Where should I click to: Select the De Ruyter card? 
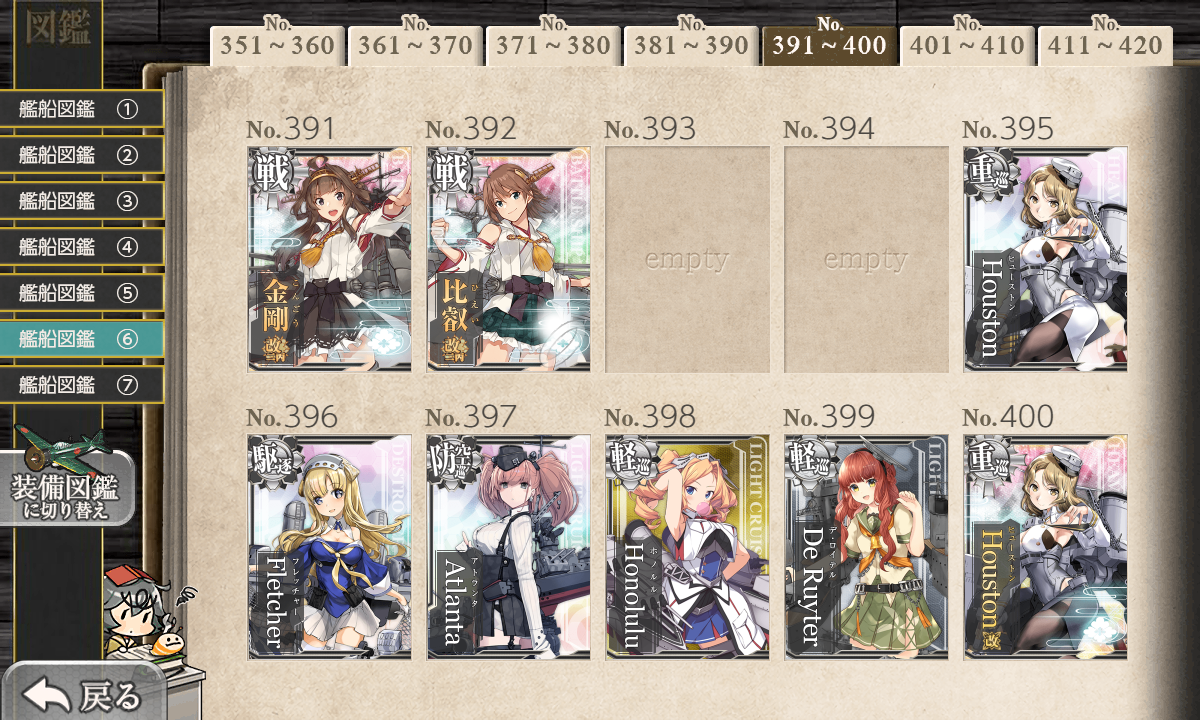pyautogui.click(x=867, y=547)
